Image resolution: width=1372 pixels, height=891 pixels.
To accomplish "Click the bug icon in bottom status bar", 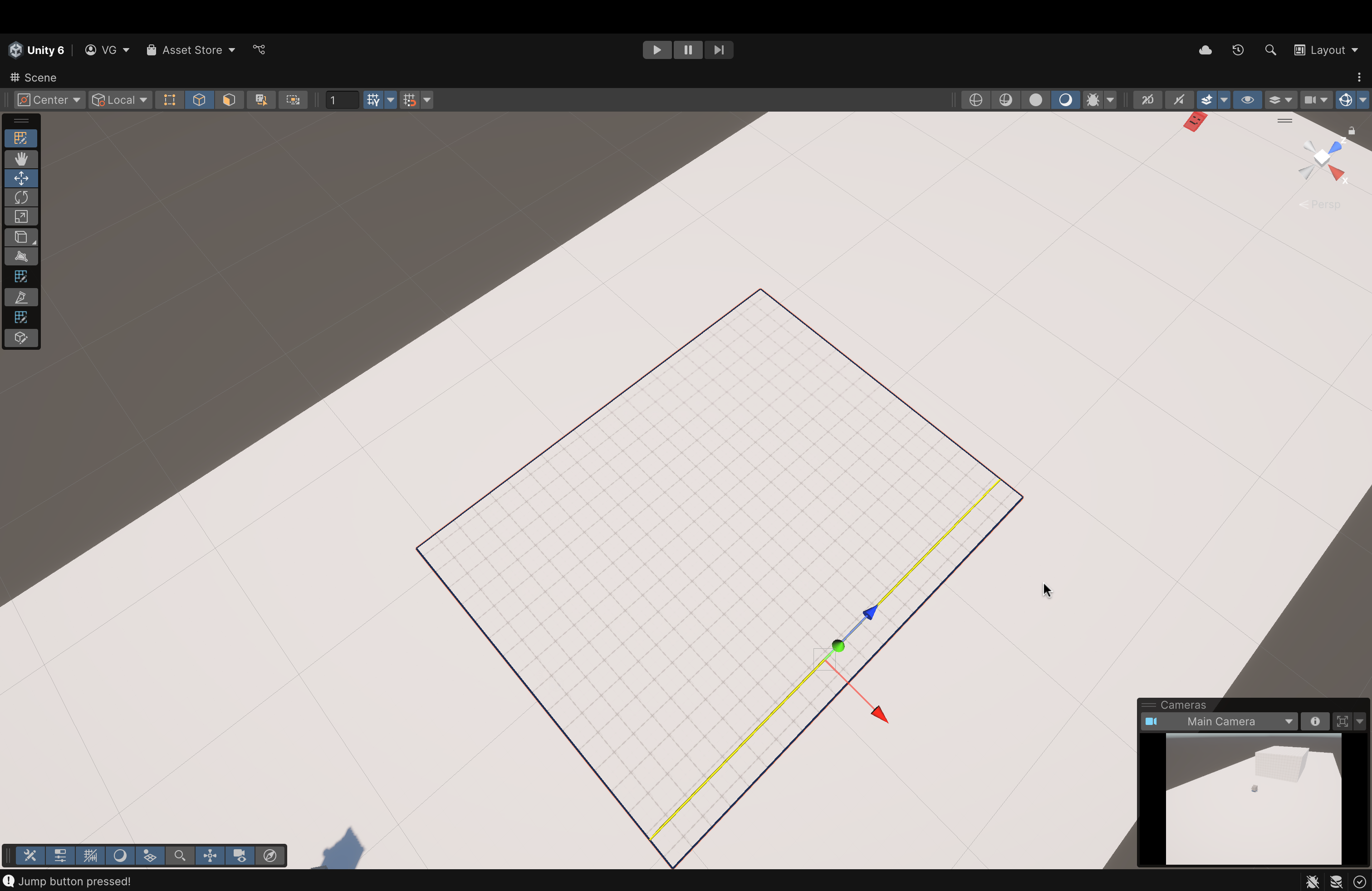I will pos(1312,882).
